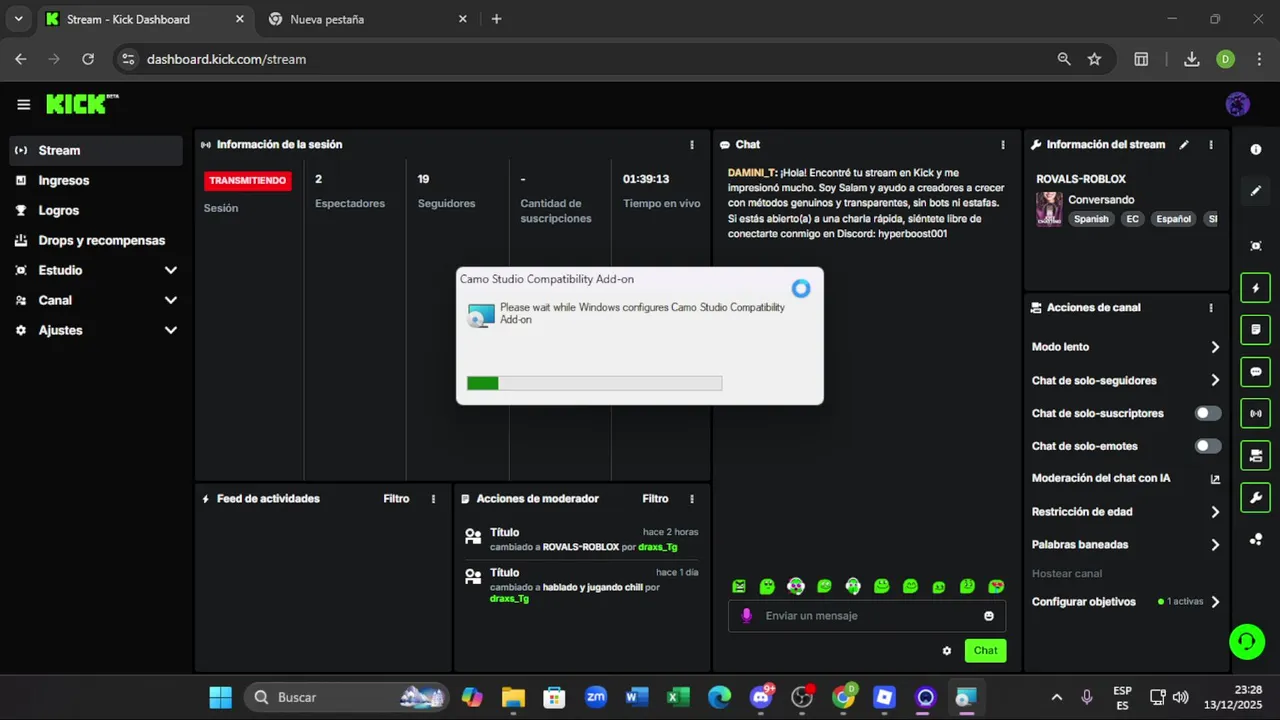
Task: Open Feed de actividades three-dot menu
Action: 433,499
